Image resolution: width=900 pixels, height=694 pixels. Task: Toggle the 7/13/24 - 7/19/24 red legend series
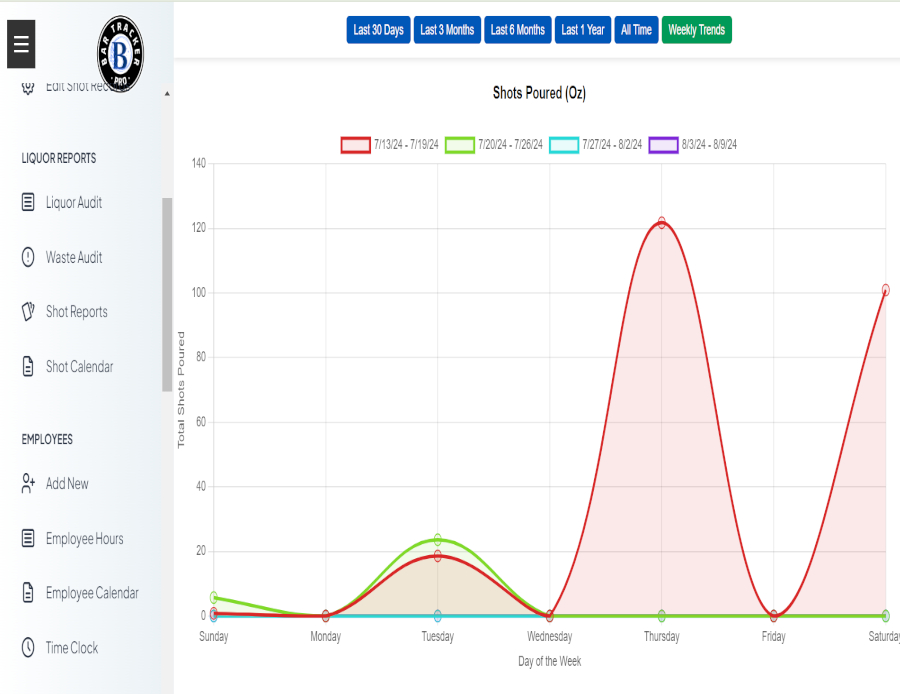pos(355,145)
